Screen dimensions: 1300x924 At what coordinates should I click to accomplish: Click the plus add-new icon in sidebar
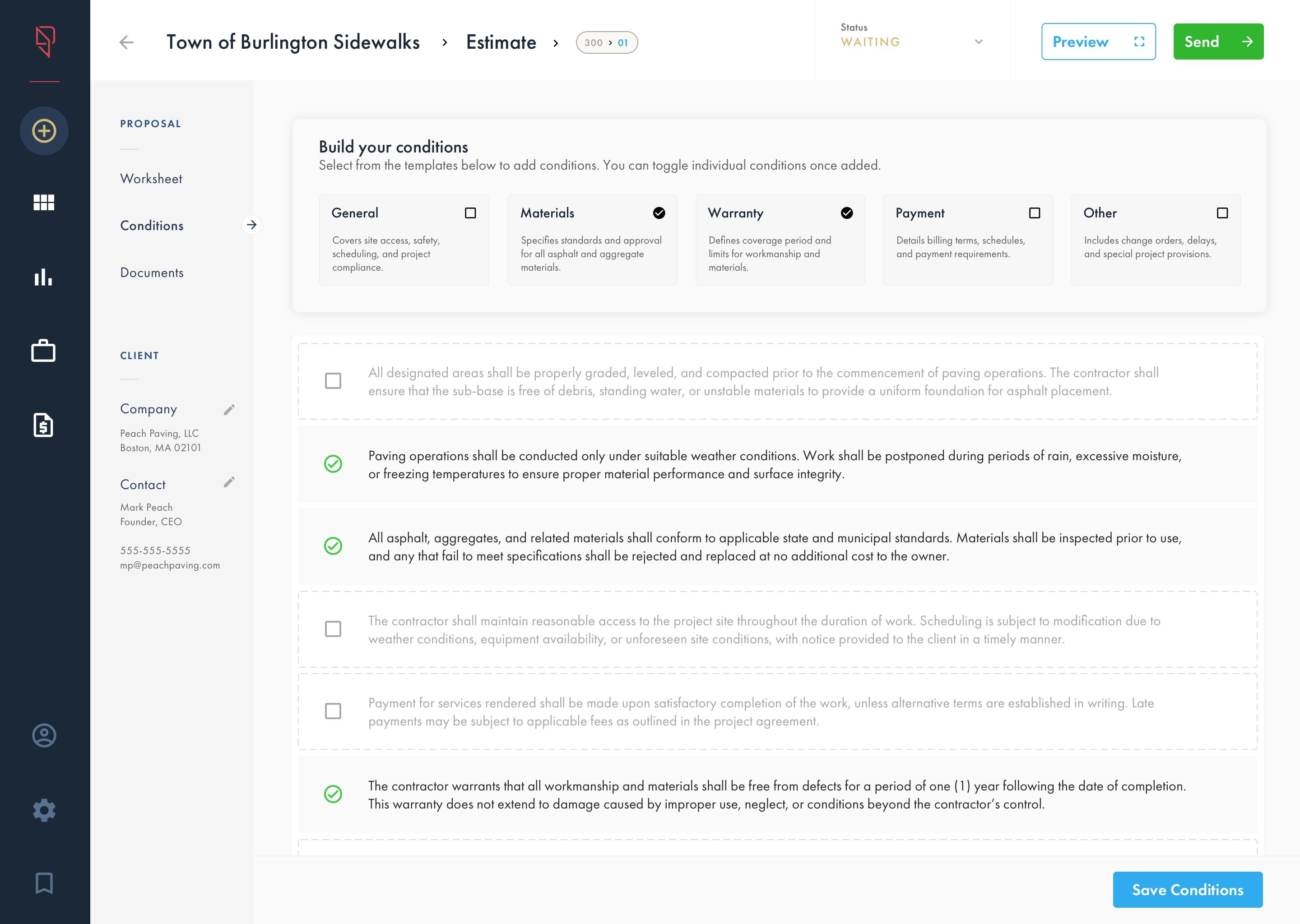(44, 131)
